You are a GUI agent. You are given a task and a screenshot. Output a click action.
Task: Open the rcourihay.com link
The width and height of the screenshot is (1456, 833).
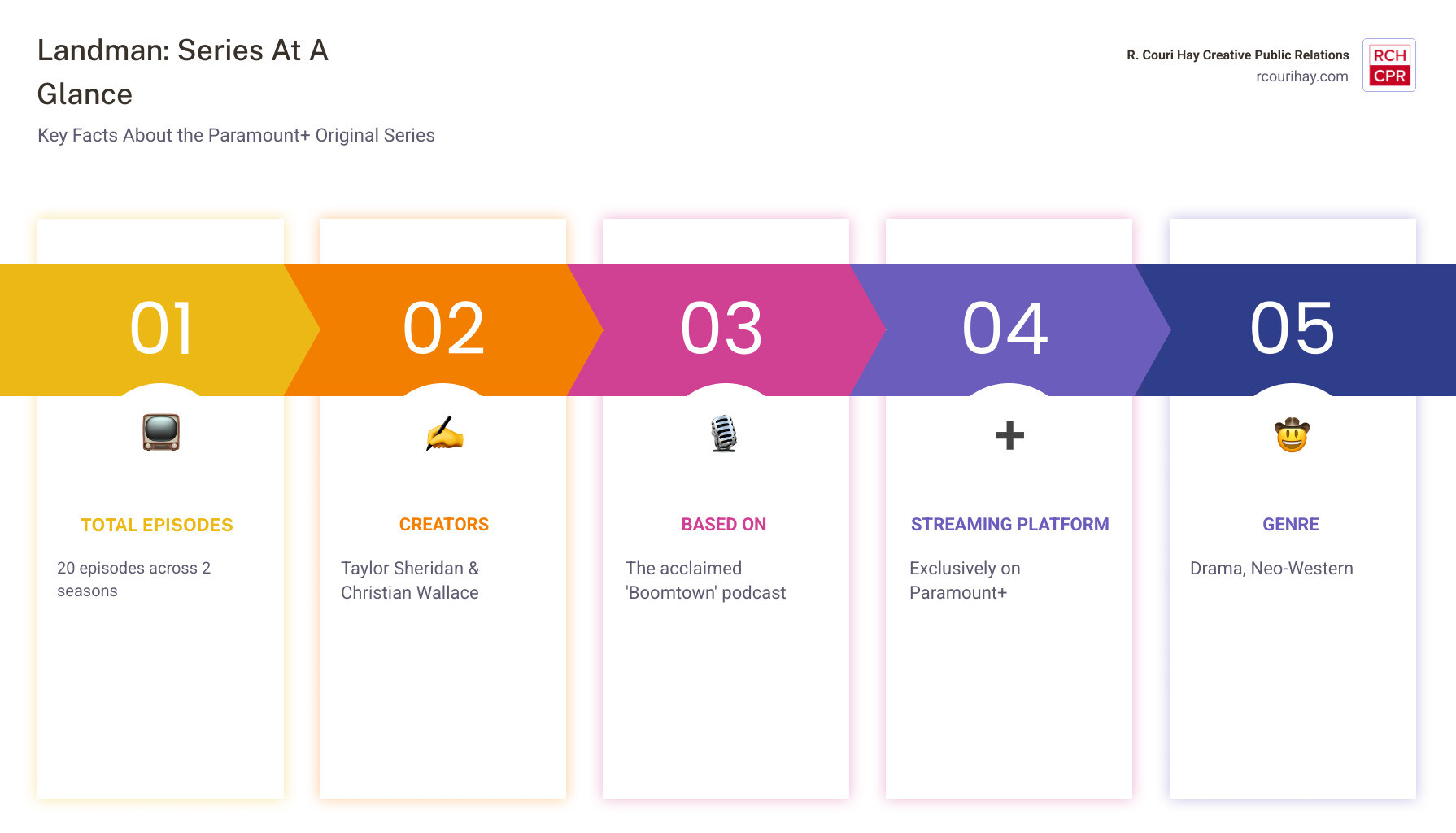point(1301,76)
